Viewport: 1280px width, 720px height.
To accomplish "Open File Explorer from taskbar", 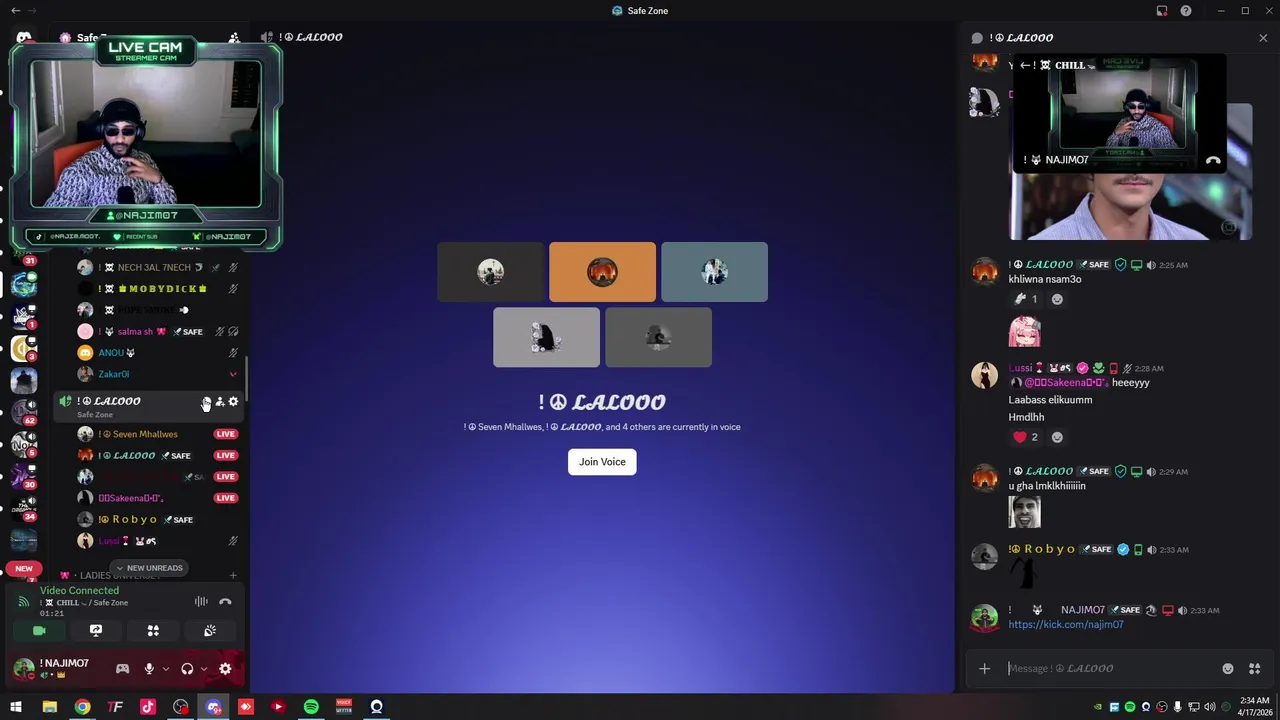I will pos(49,707).
